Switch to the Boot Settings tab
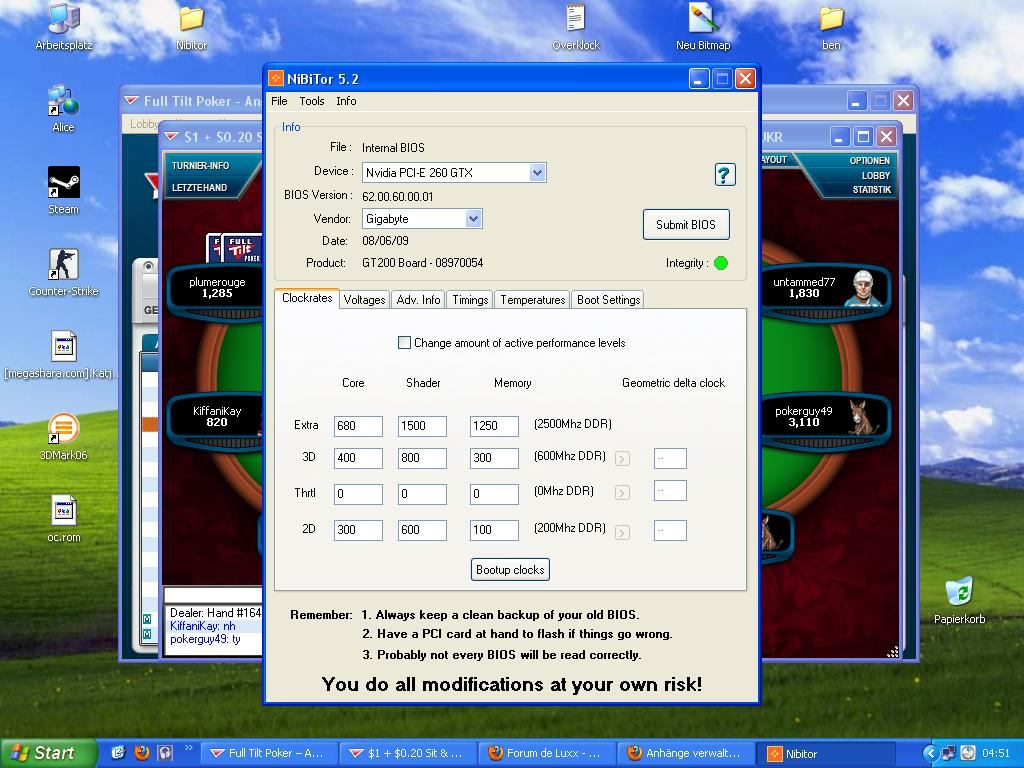 pos(609,300)
